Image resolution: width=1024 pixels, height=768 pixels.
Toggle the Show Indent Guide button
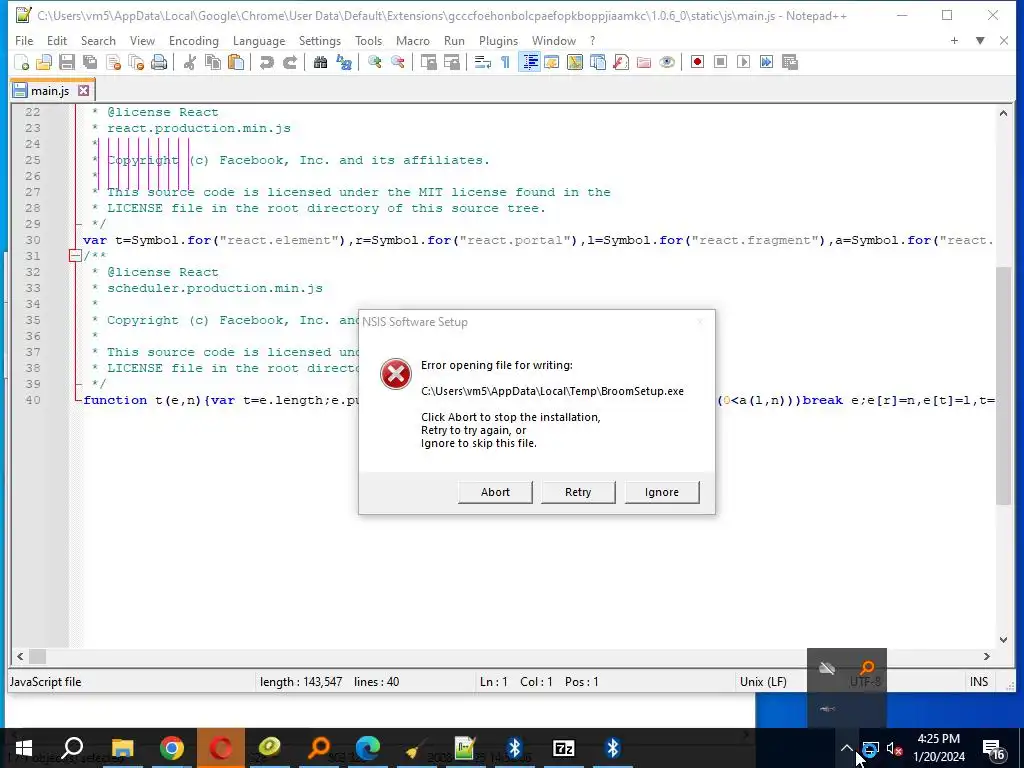(x=529, y=62)
